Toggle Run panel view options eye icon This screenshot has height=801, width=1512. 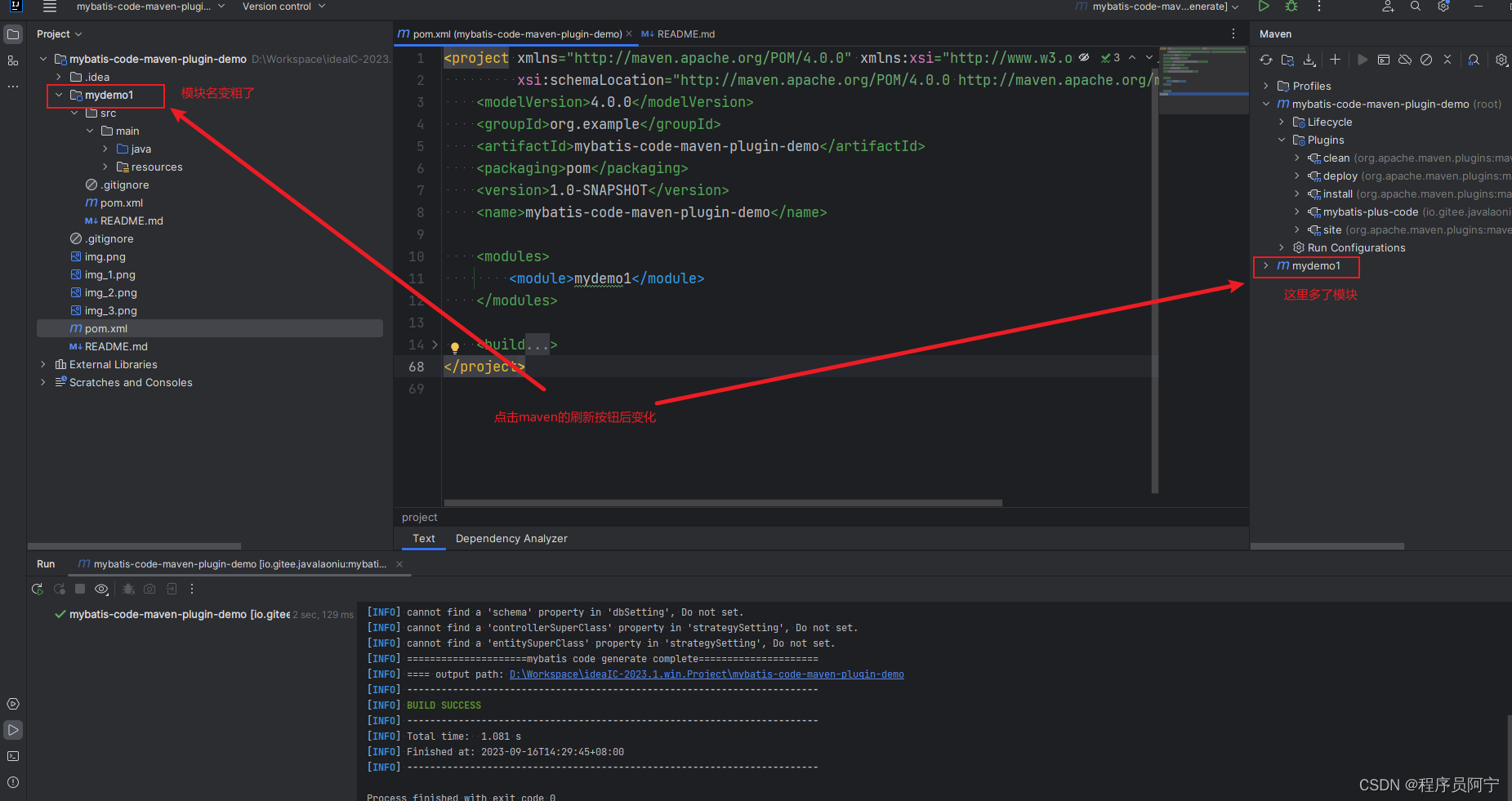[101, 589]
